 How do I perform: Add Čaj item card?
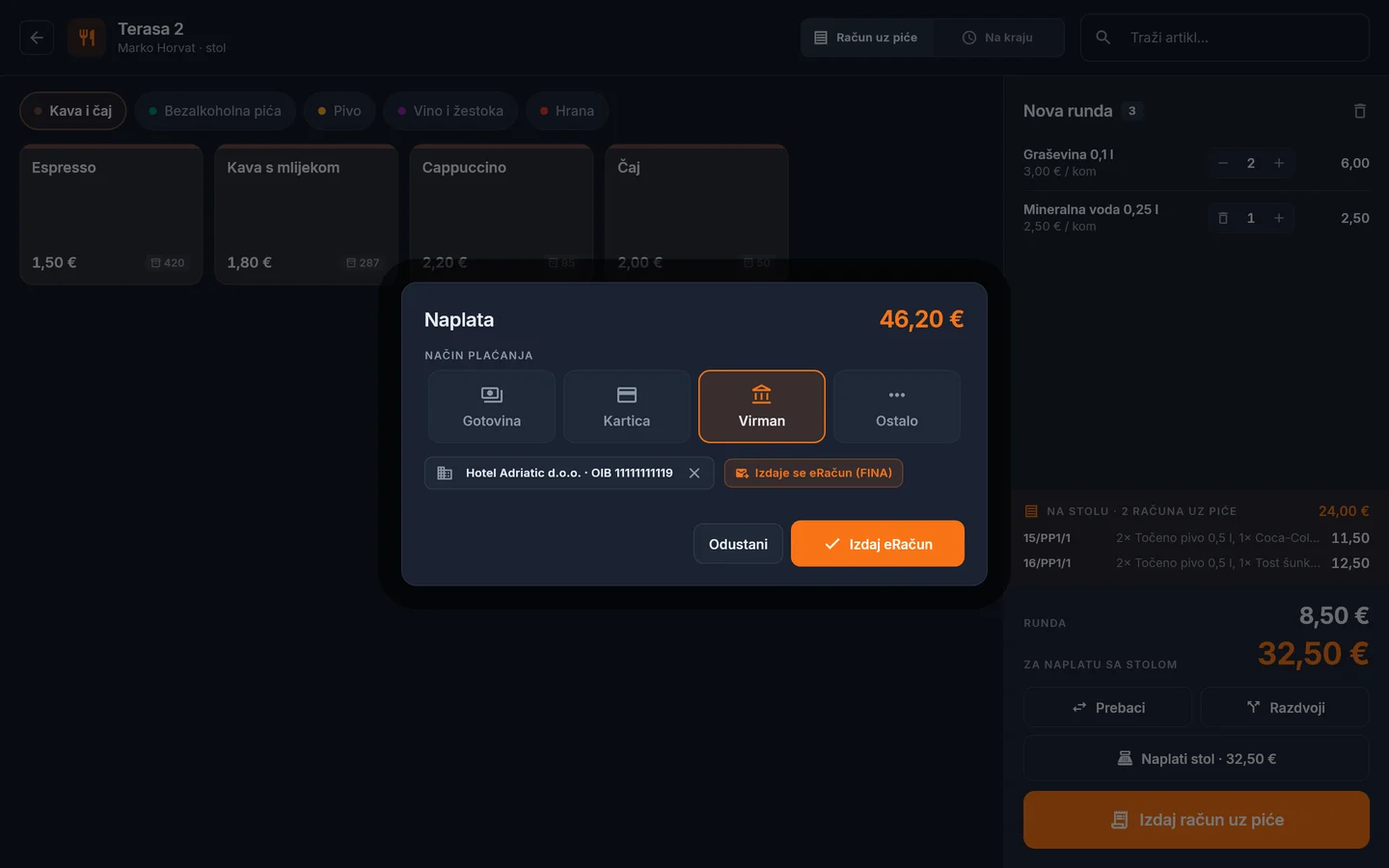click(x=696, y=214)
